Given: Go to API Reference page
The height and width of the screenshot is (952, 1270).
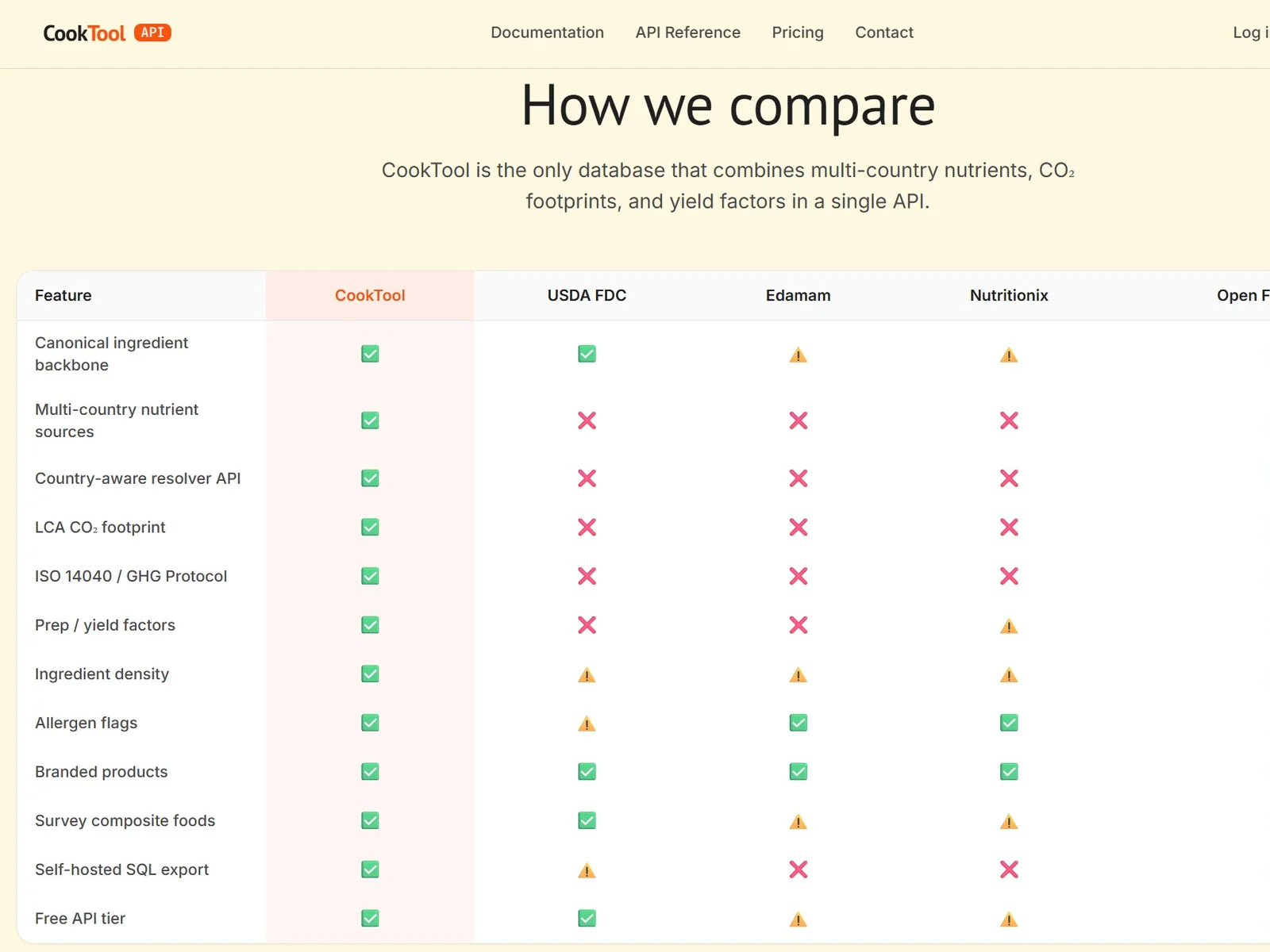Looking at the screenshot, I should [687, 33].
